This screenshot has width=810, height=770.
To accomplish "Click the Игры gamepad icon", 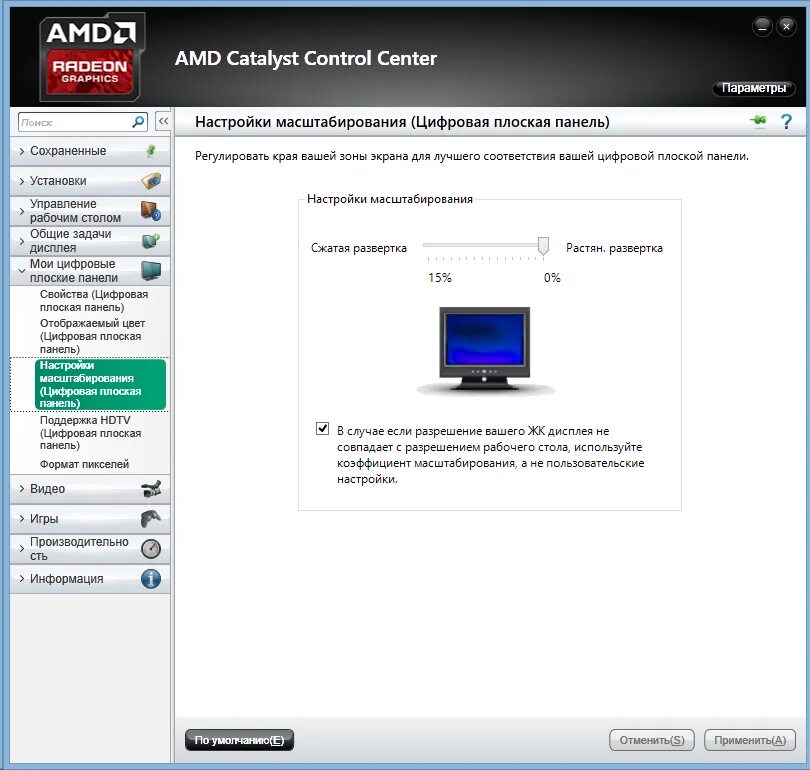I will click(151, 518).
